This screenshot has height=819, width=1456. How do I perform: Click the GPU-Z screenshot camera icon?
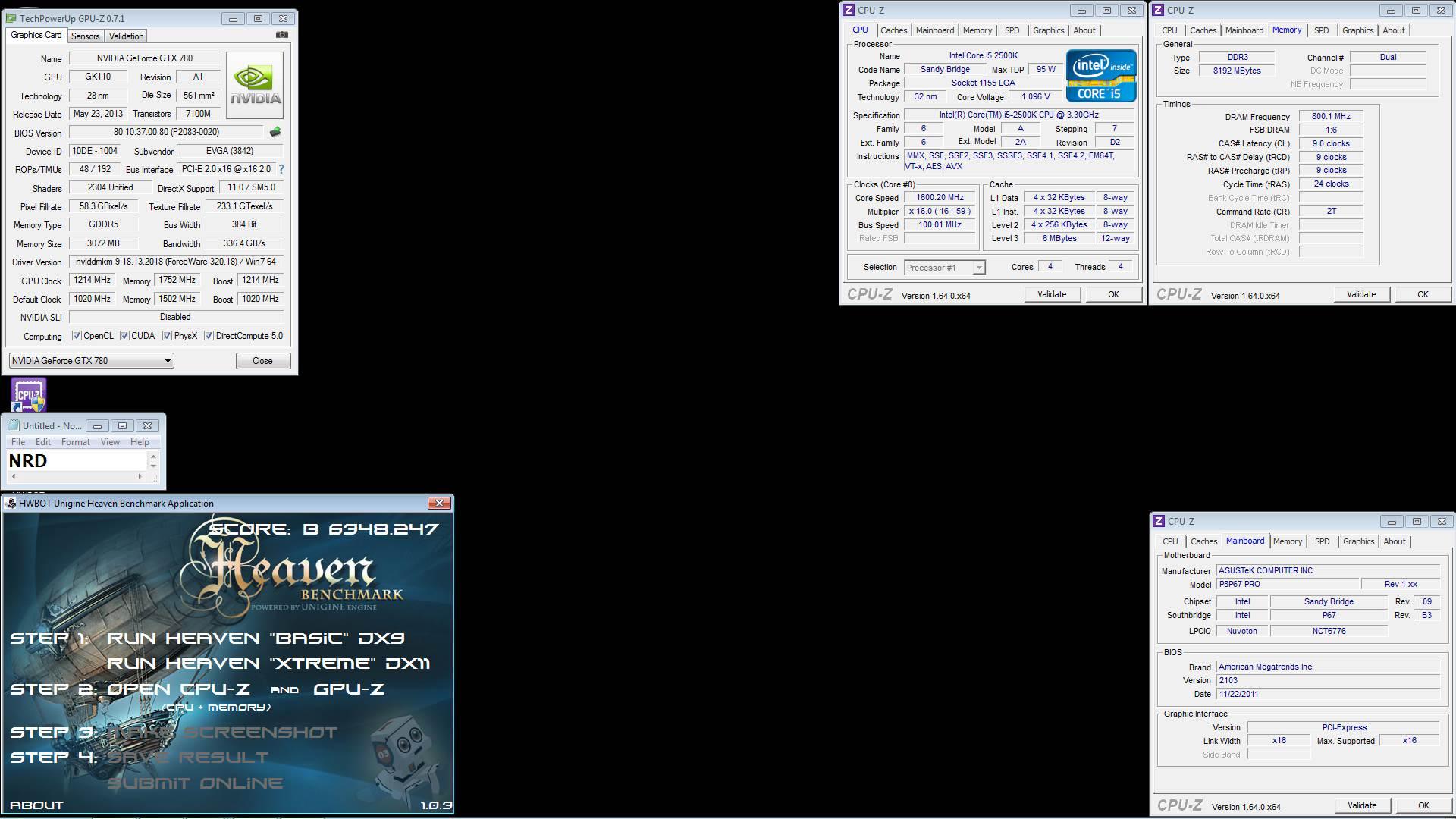[282, 35]
